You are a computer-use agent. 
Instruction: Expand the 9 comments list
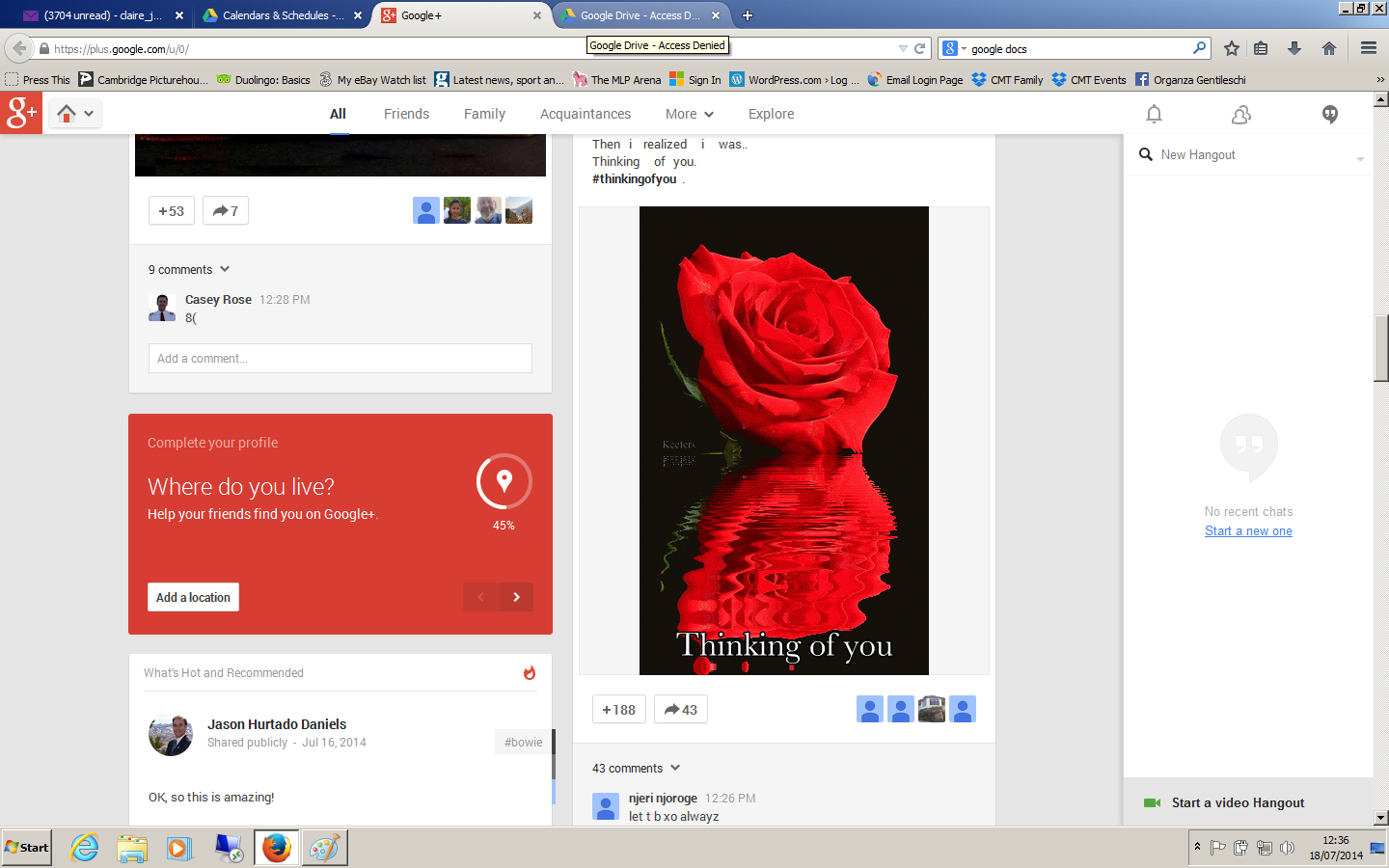(189, 270)
